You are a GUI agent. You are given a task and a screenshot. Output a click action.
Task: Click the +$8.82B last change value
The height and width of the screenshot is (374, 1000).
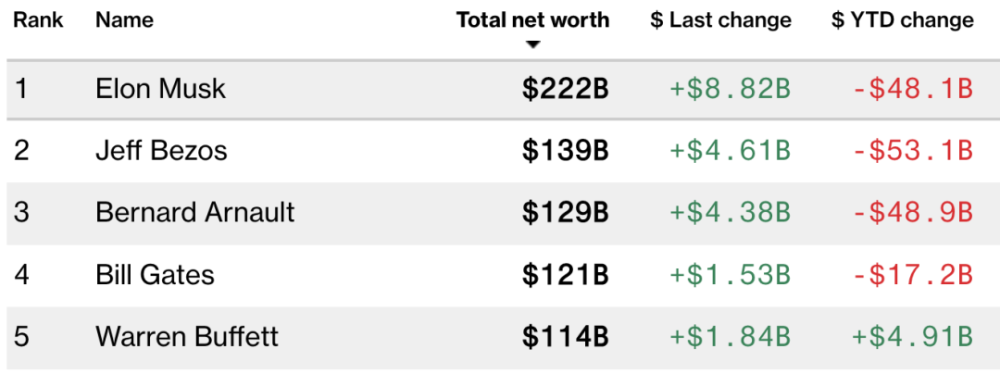[730, 89]
